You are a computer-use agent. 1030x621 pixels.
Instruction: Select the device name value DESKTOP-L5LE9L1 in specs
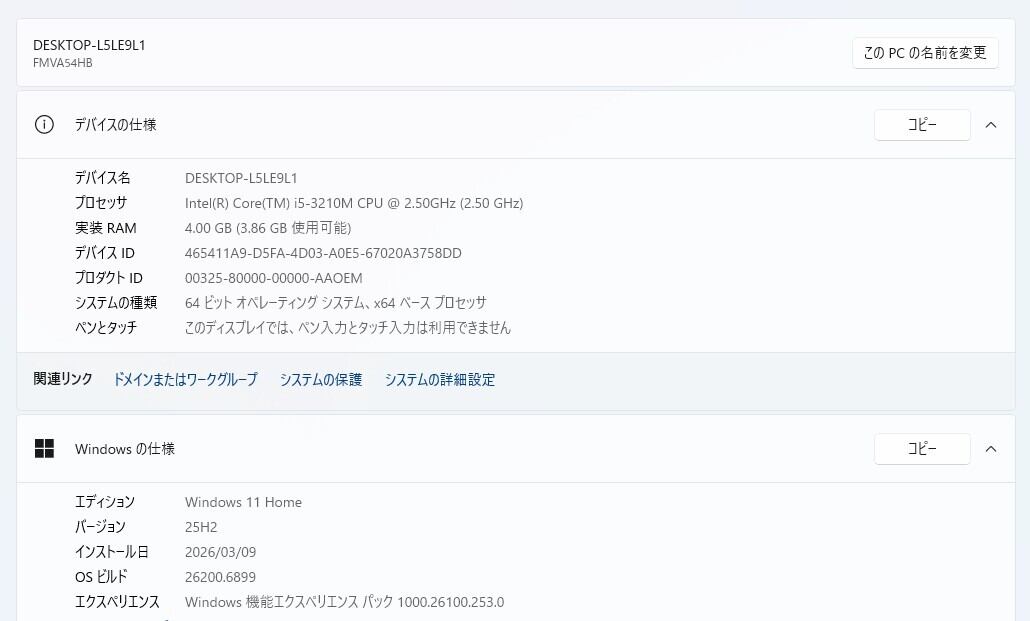[241, 178]
